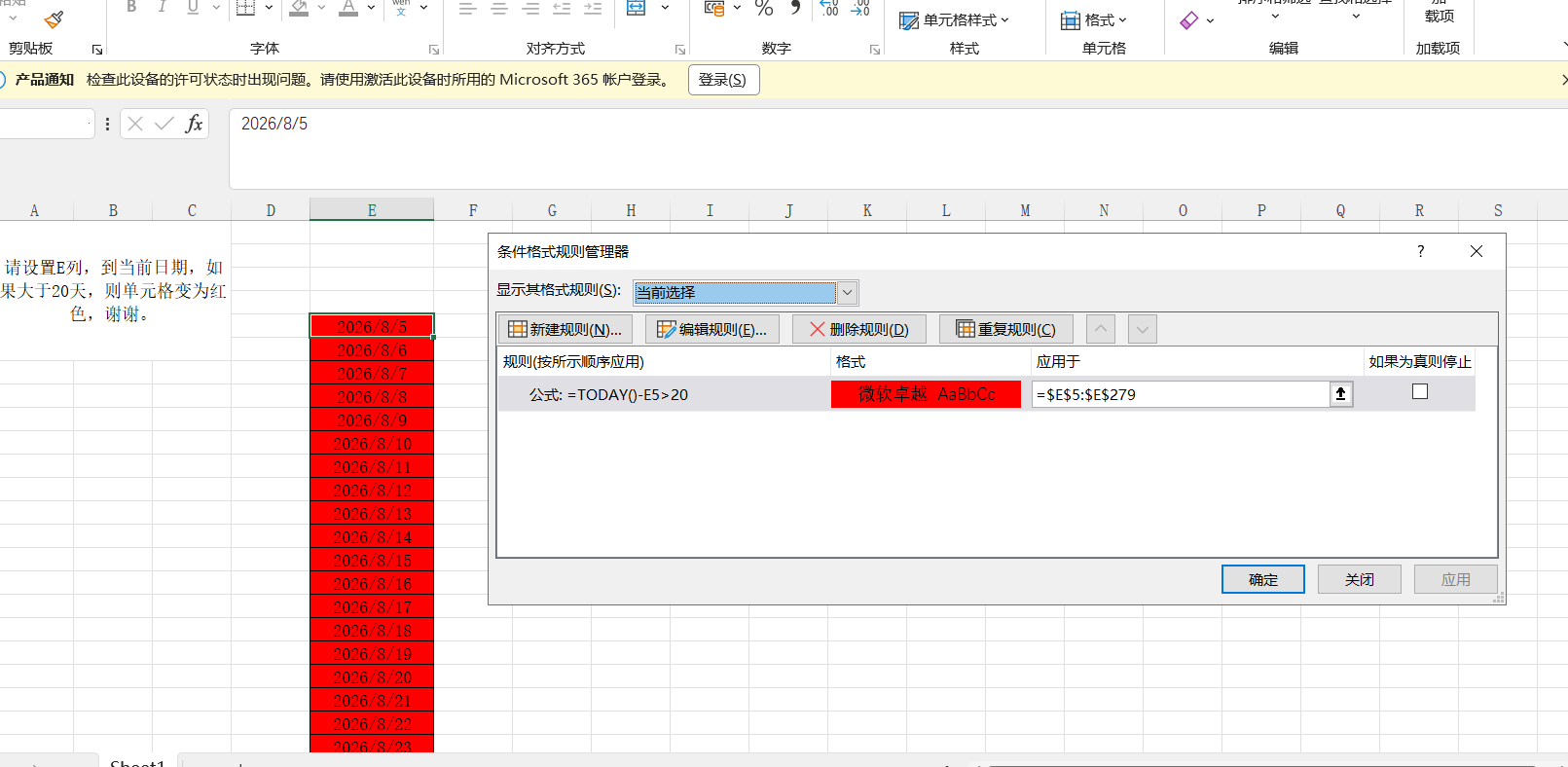Toggle underline formatting in the ribbon

[x=193, y=8]
